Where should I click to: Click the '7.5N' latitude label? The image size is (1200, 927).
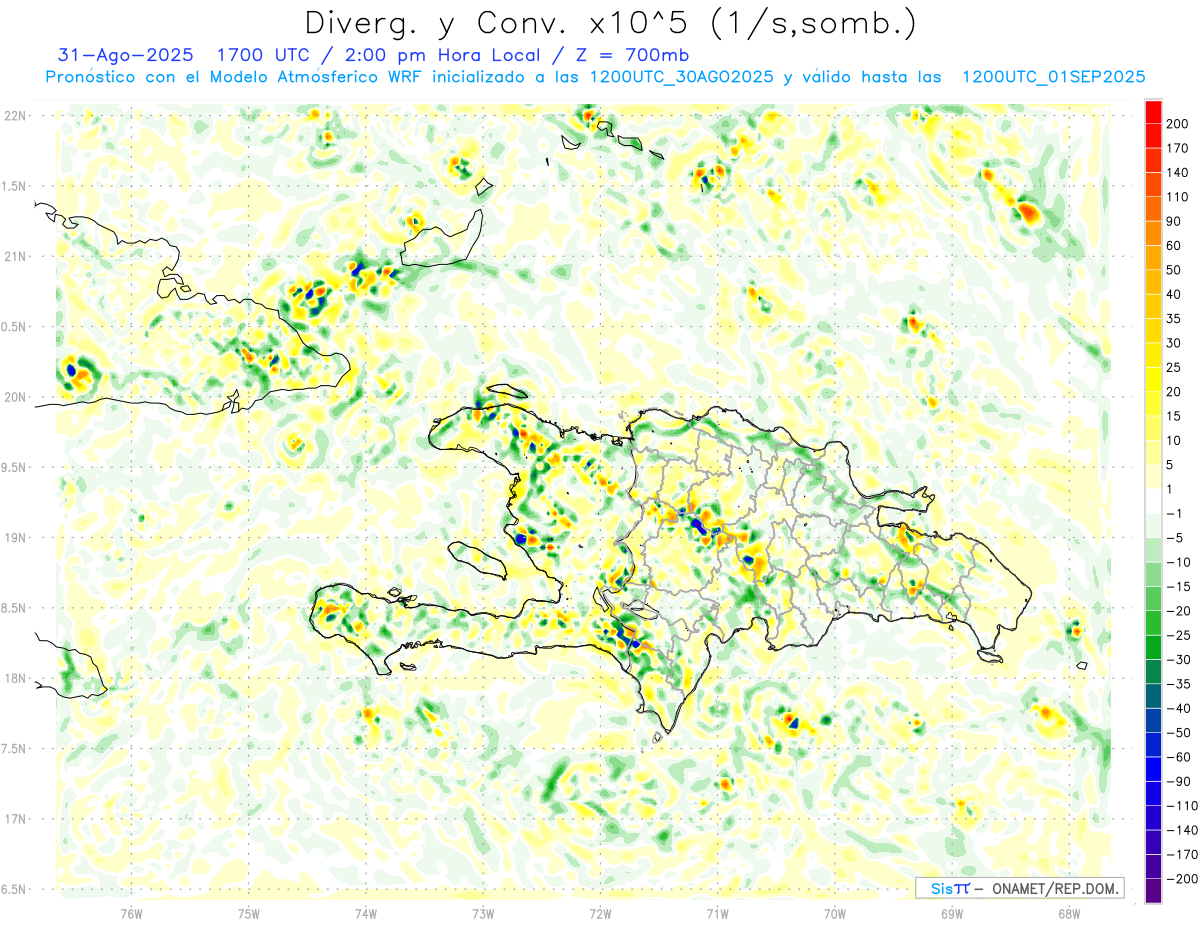pos(15,748)
